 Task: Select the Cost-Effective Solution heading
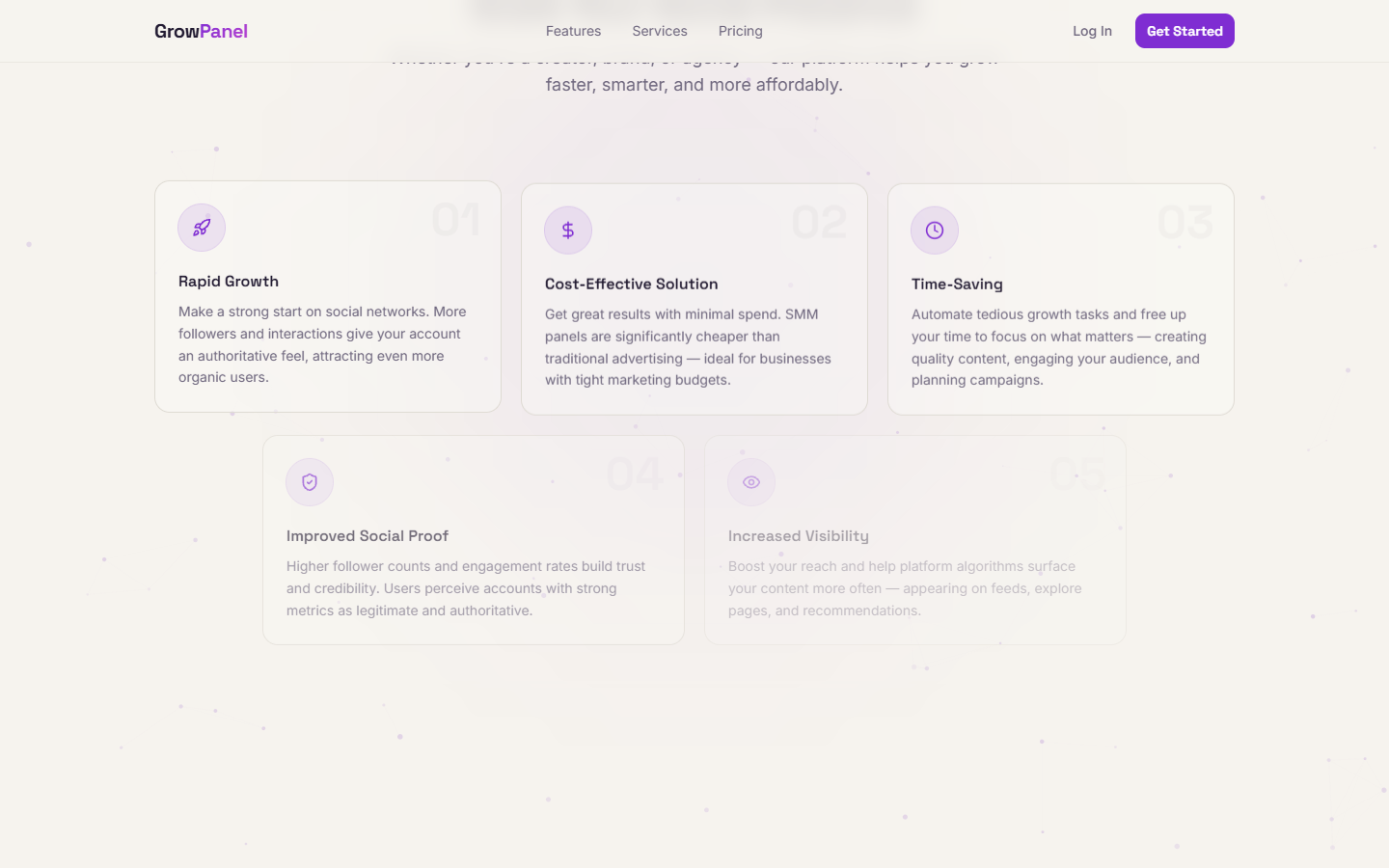point(632,285)
